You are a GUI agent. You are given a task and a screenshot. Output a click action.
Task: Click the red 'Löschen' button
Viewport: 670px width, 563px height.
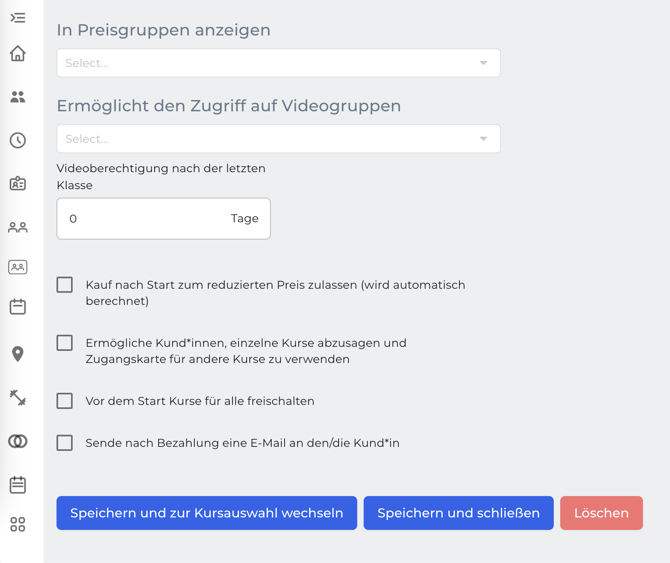click(x=601, y=513)
